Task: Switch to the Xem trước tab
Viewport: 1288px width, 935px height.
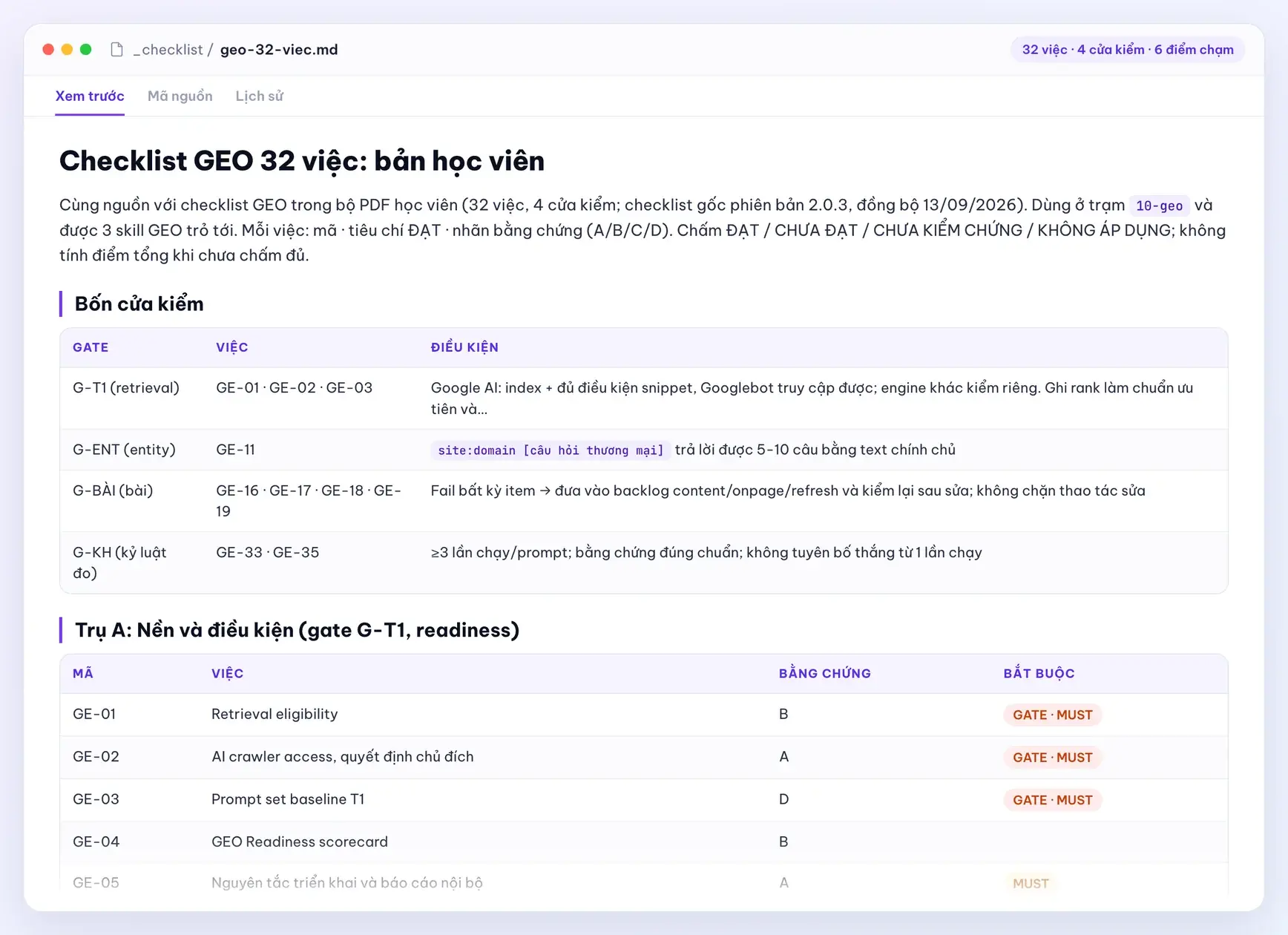Action: [90, 96]
